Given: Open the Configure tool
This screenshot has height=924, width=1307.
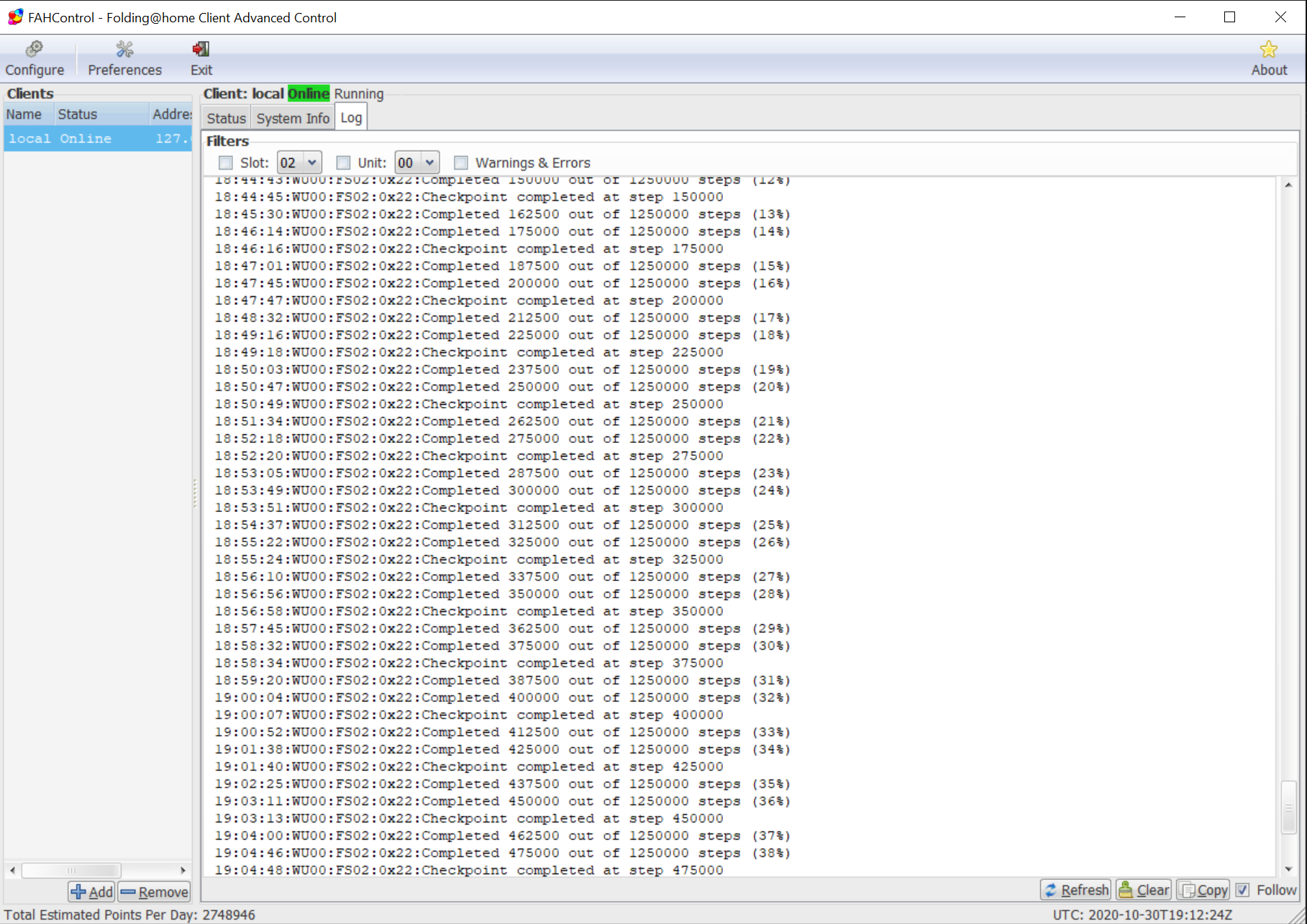Looking at the screenshot, I should point(35,58).
